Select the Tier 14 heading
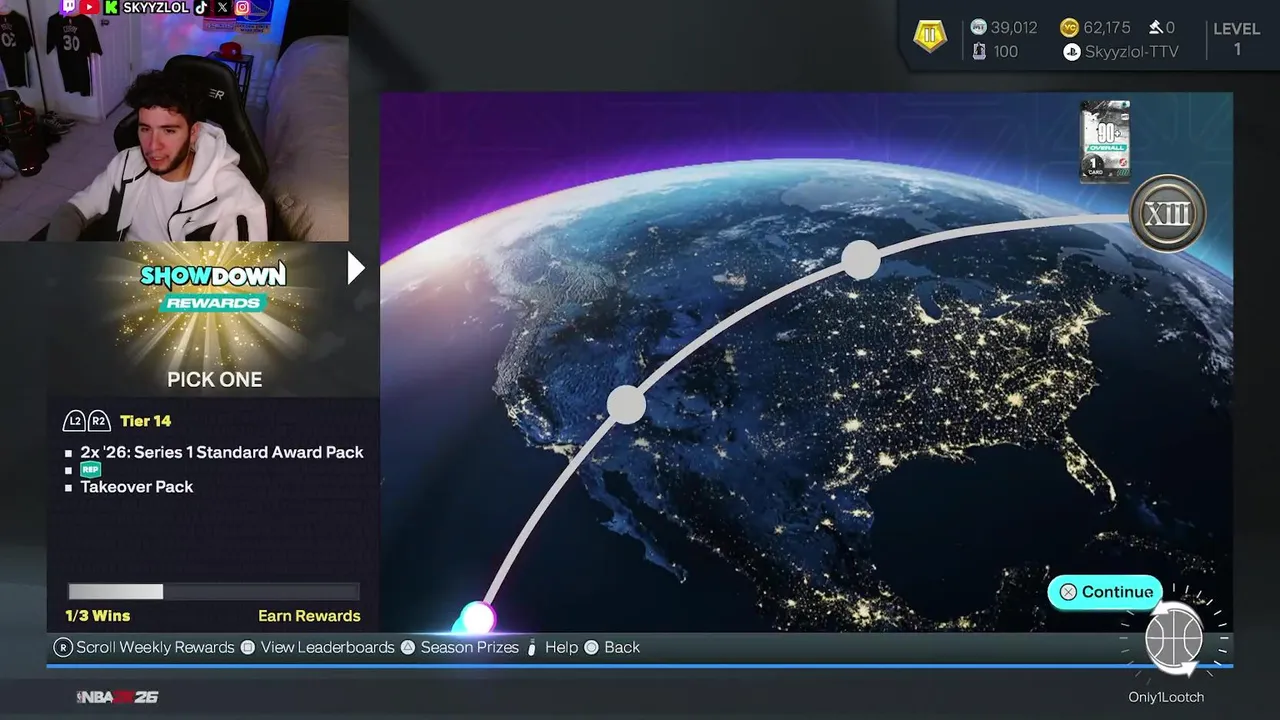The image size is (1280, 720). point(145,421)
